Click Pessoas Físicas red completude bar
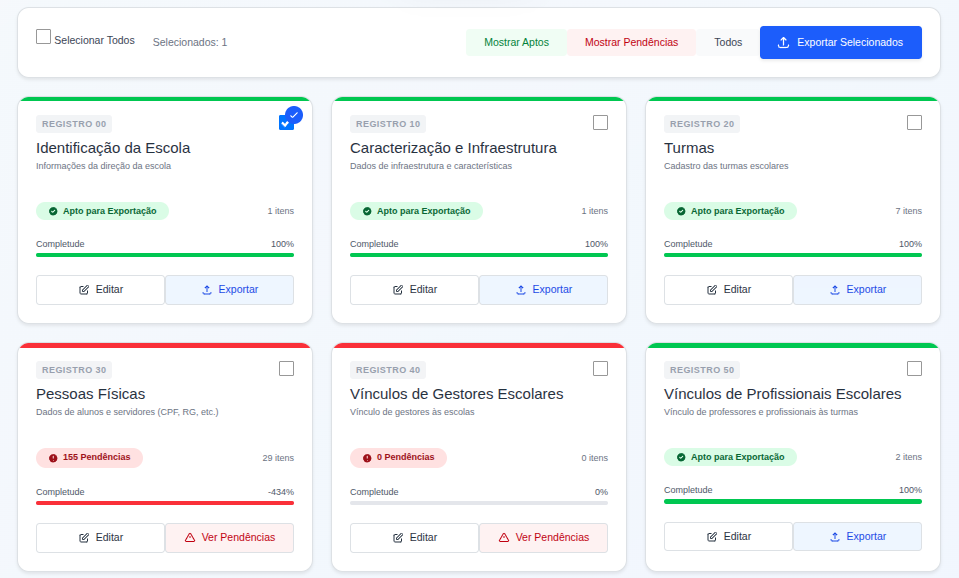 165,503
